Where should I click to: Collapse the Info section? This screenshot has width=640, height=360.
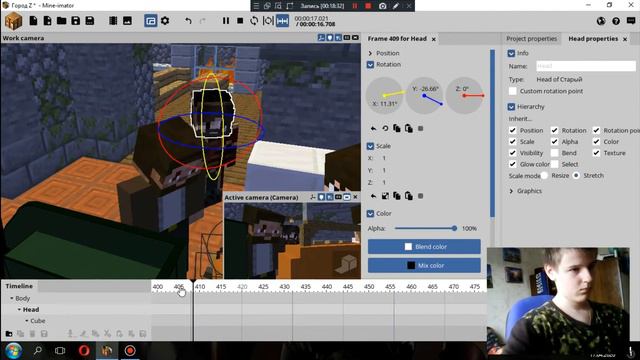tap(511, 53)
